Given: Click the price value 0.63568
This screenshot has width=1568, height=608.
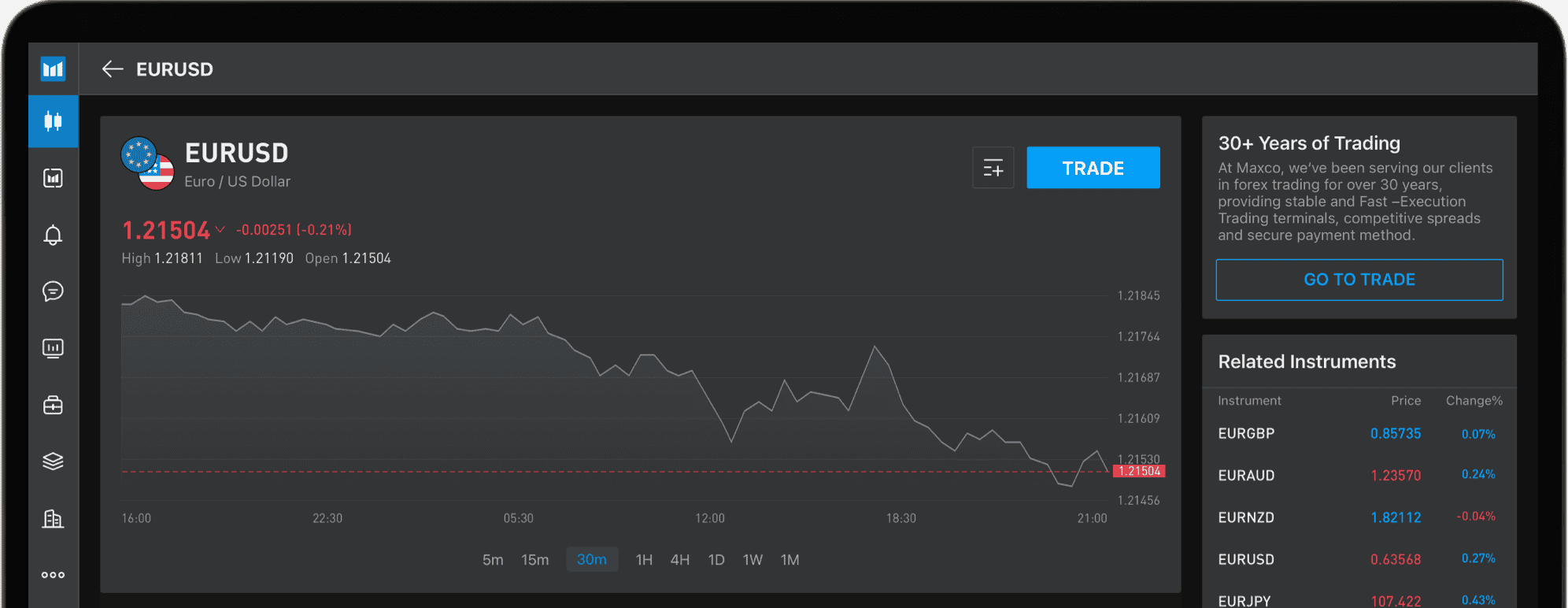Looking at the screenshot, I should tap(1396, 559).
